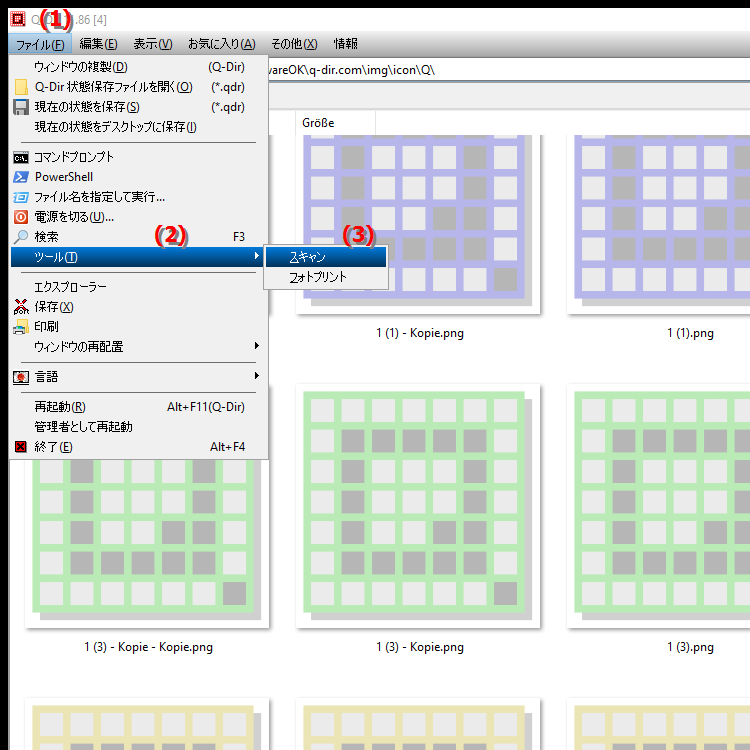Click file name 1 (3) - Kopie.png label

[x=420, y=647]
